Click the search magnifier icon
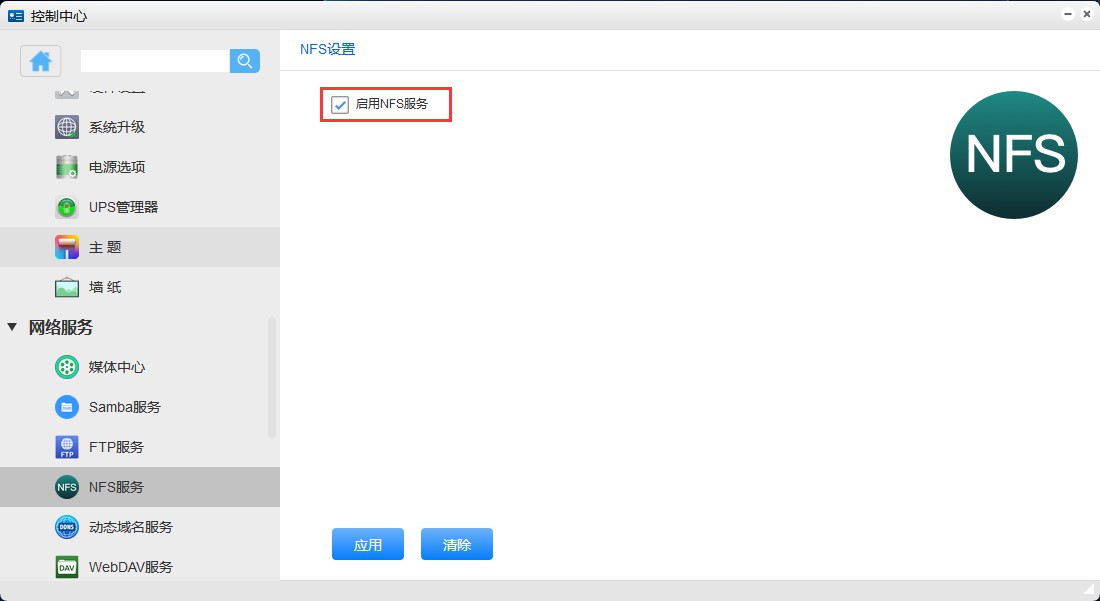 [245, 61]
